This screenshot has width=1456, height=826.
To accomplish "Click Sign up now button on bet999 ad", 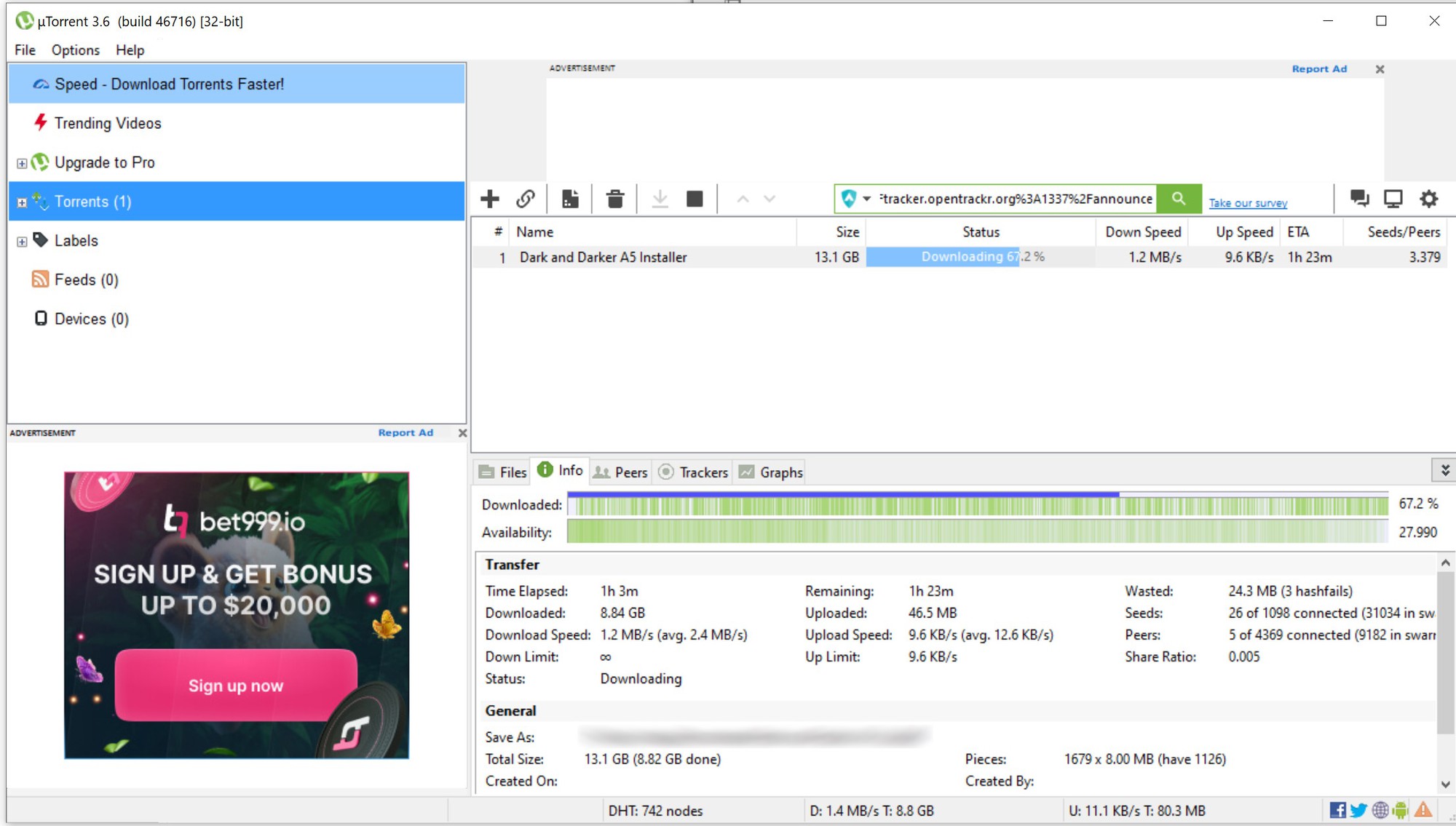I will coord(236,686).
